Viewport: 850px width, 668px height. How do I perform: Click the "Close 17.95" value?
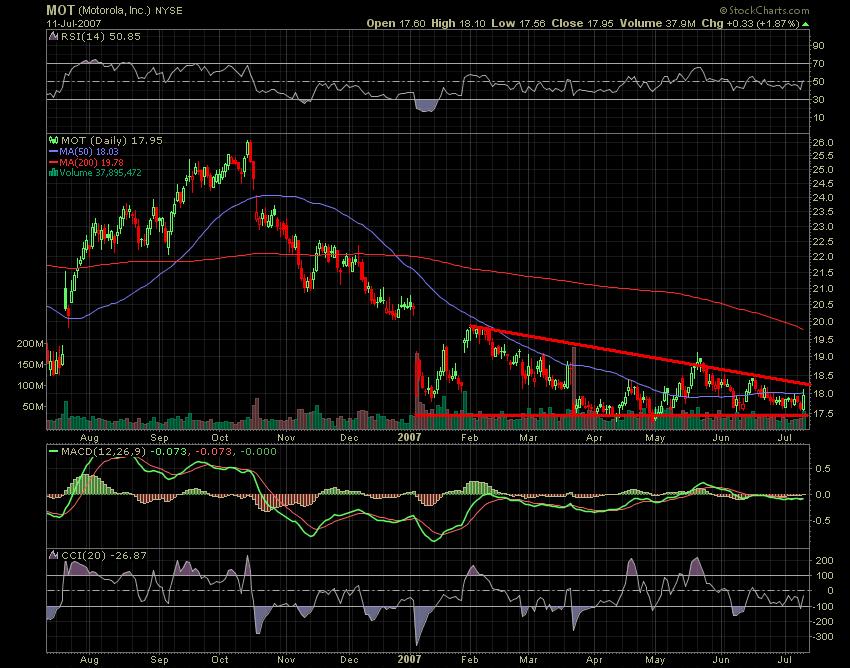pyautogui.click(x=583, y=23)
